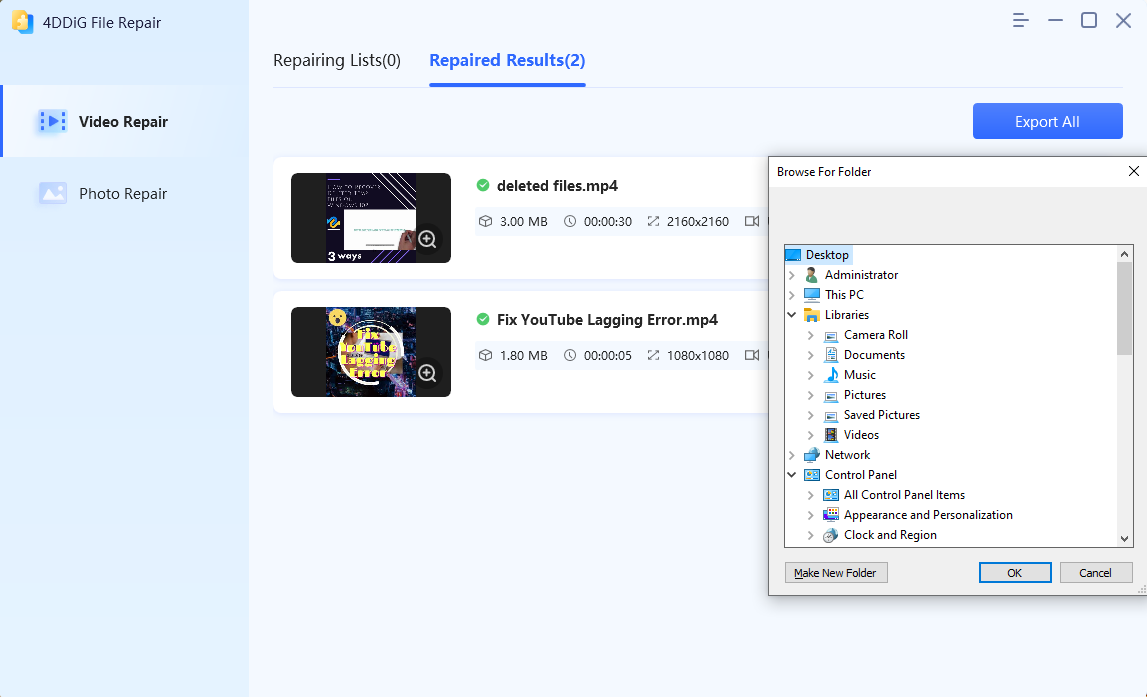Collapse the Libraries node chevron

pos(791,314)
